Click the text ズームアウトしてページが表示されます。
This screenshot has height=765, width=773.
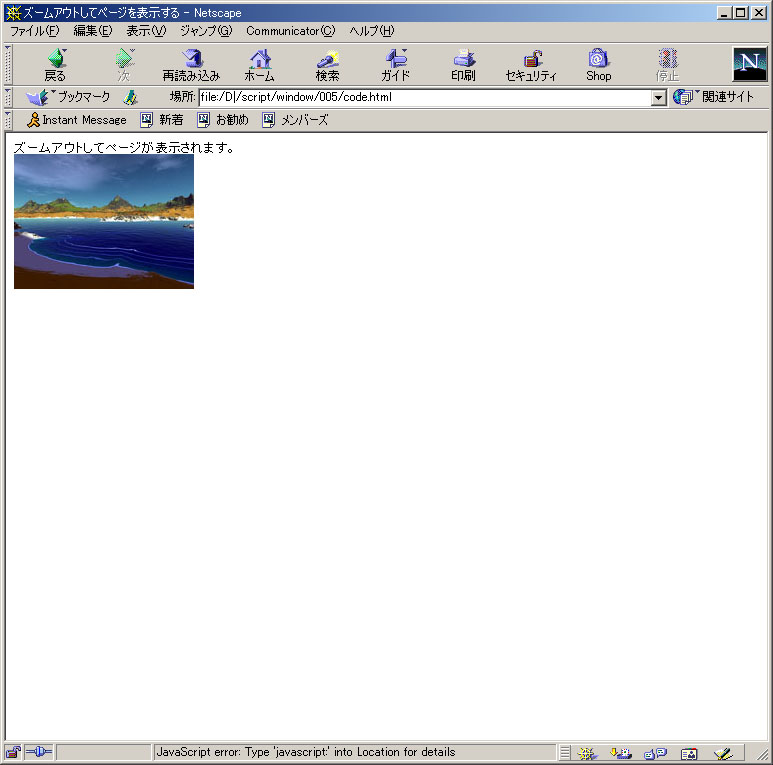click(124, 147)
